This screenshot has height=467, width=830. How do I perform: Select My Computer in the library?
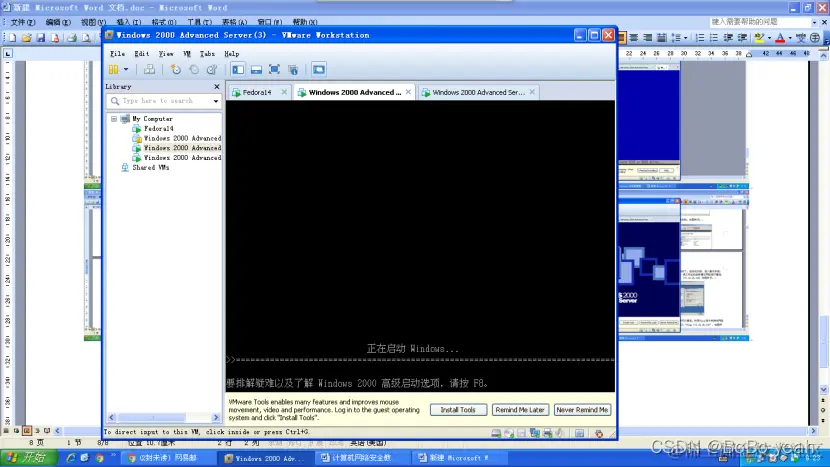click(x=152, y=119)
